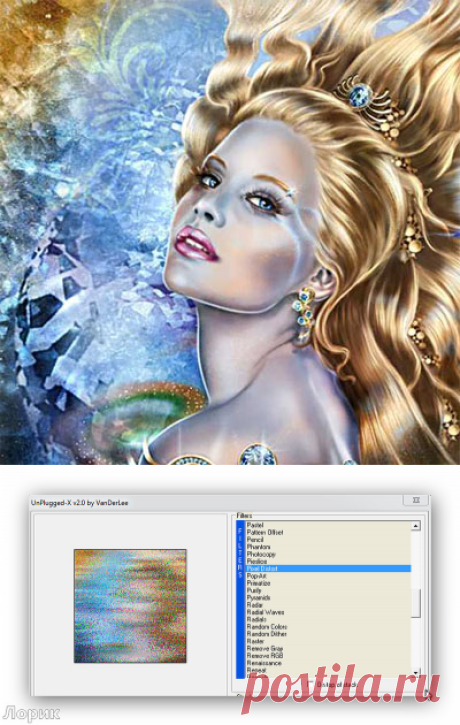Select the Pastel filter in the list

pos(255,525)
